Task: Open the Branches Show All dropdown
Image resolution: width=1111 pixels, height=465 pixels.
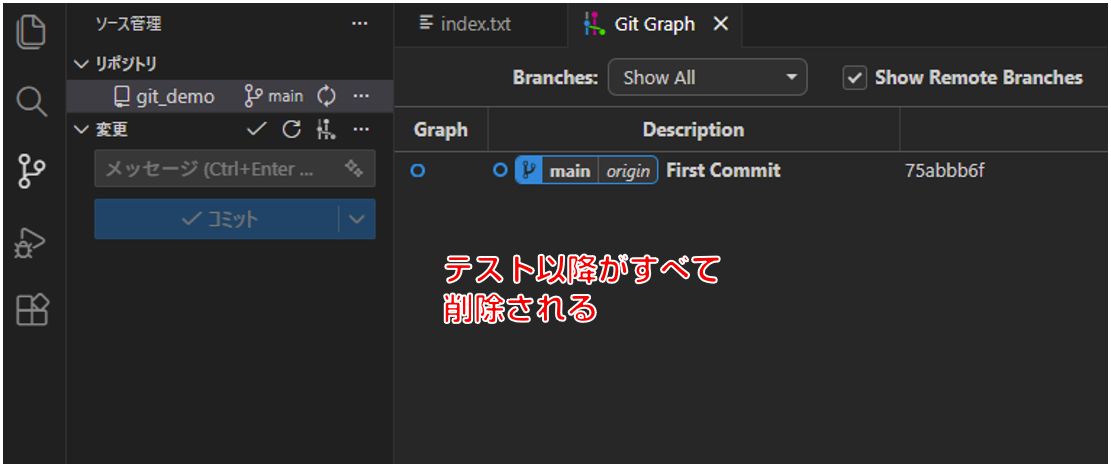Action: pyautogui.click(x=707, y=78)
